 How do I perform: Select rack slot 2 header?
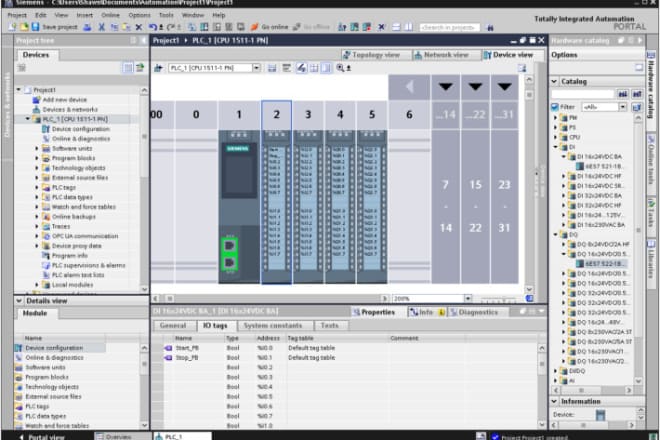point(277,115)
